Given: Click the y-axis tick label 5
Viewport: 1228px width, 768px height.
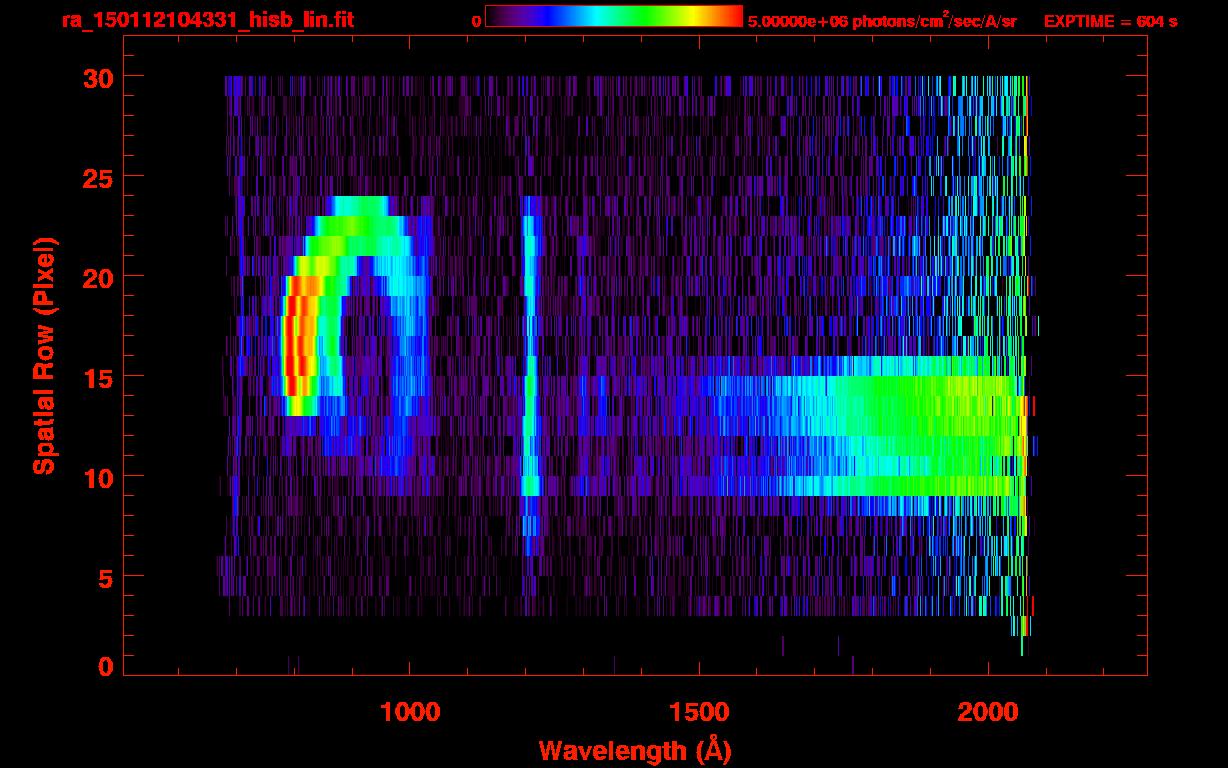Looking at the screenshot, I should coord(105,577).
